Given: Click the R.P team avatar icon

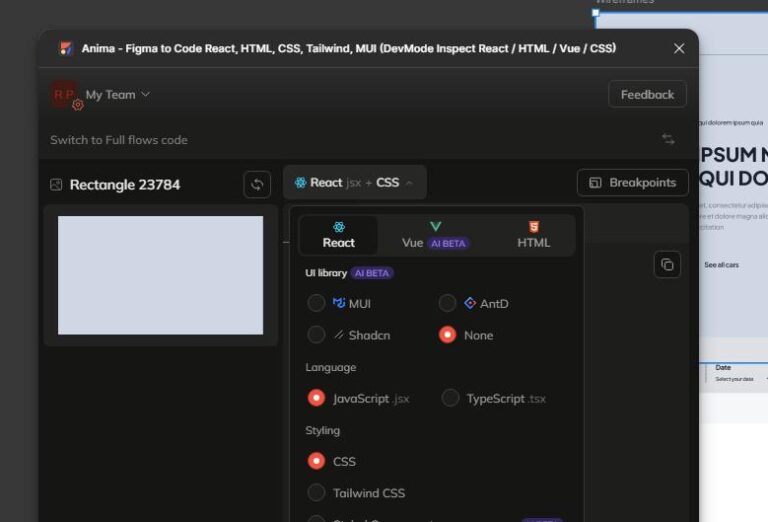Looking at the screenshot, I should [65, 94].
